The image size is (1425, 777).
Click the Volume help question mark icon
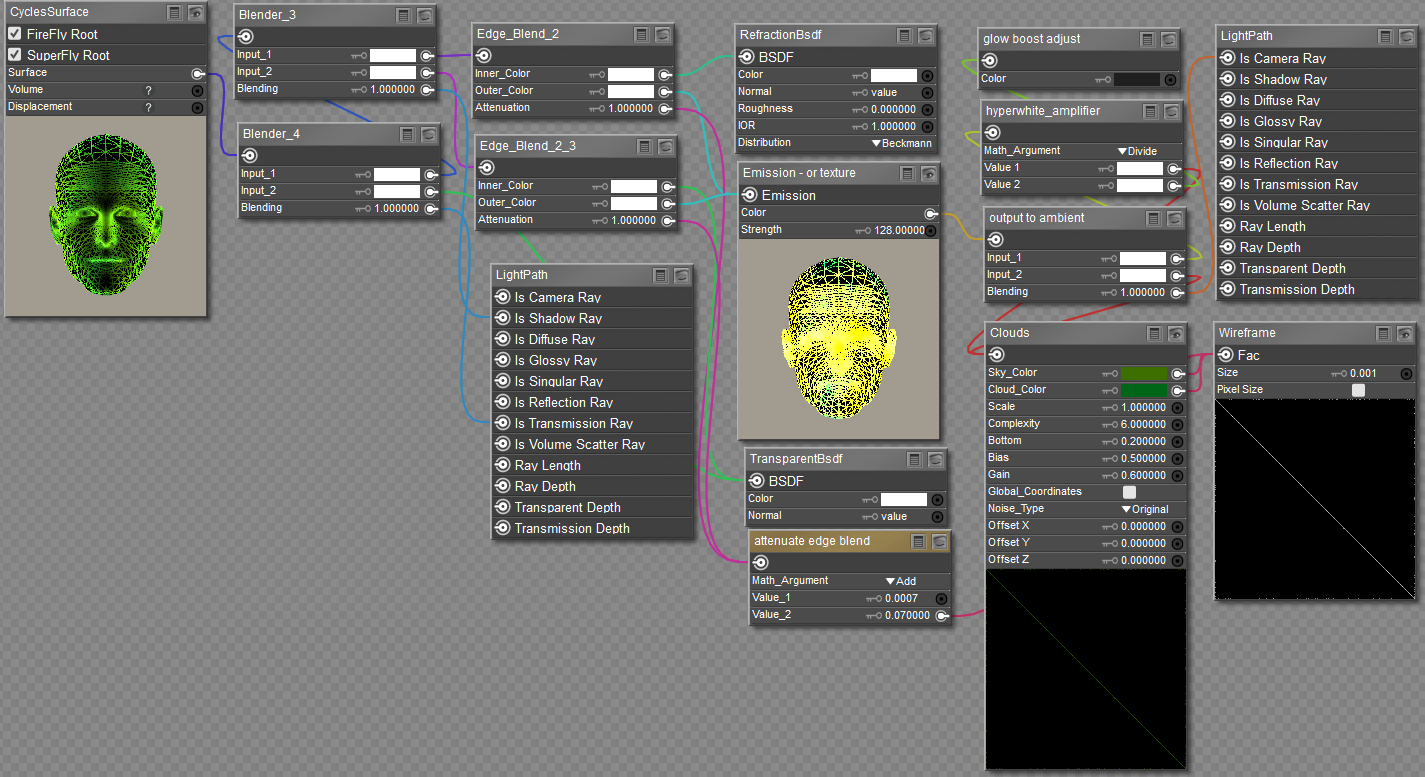point(149,90)
